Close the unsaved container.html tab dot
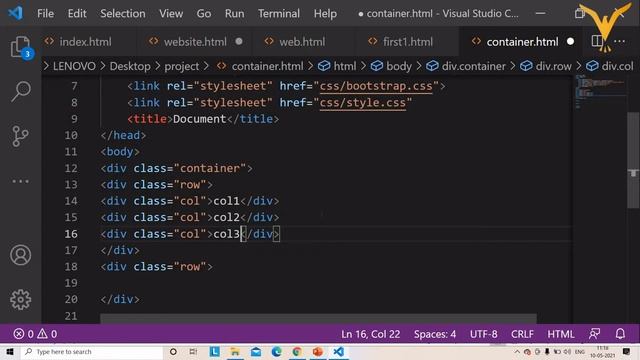The image size is (640, 360). click(571, 42)
